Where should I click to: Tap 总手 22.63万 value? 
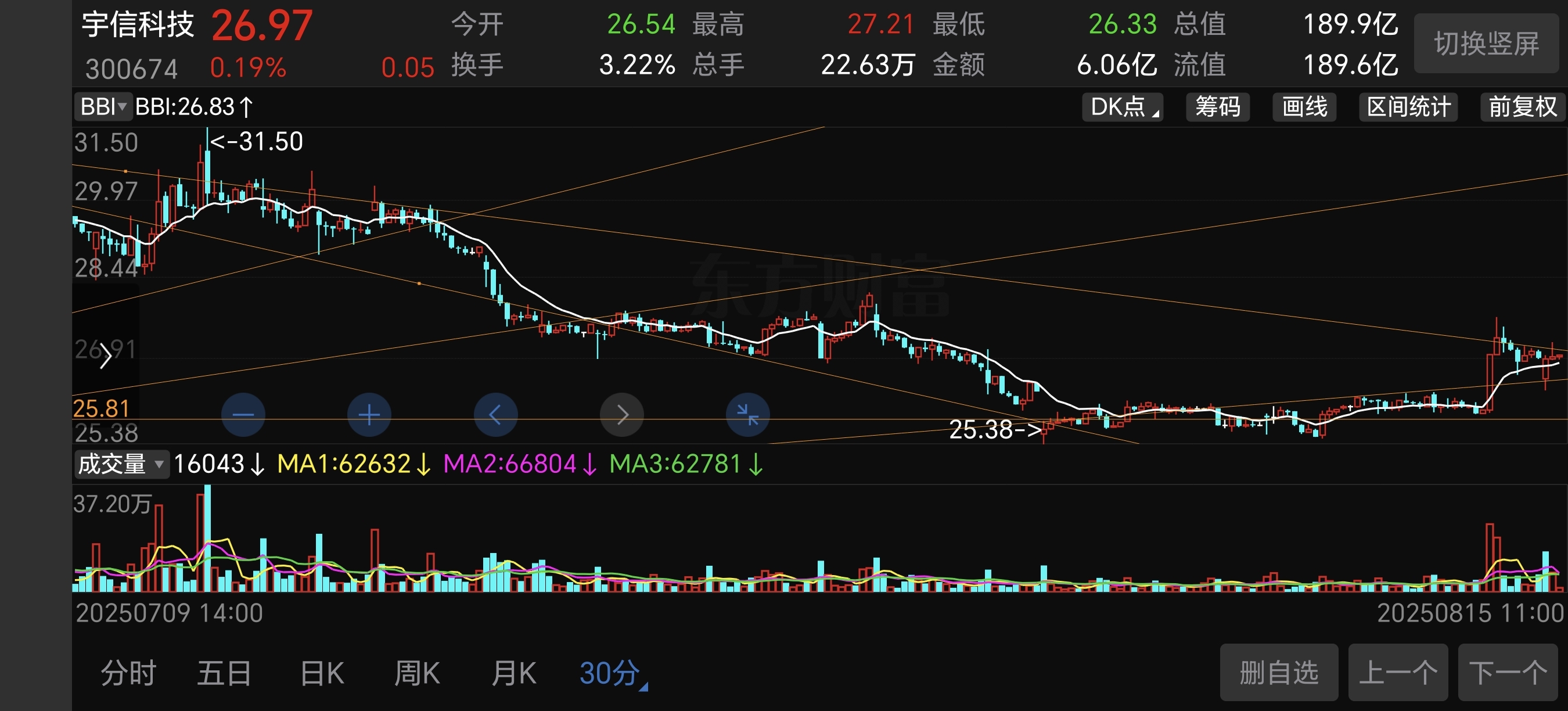click(868, 64)
